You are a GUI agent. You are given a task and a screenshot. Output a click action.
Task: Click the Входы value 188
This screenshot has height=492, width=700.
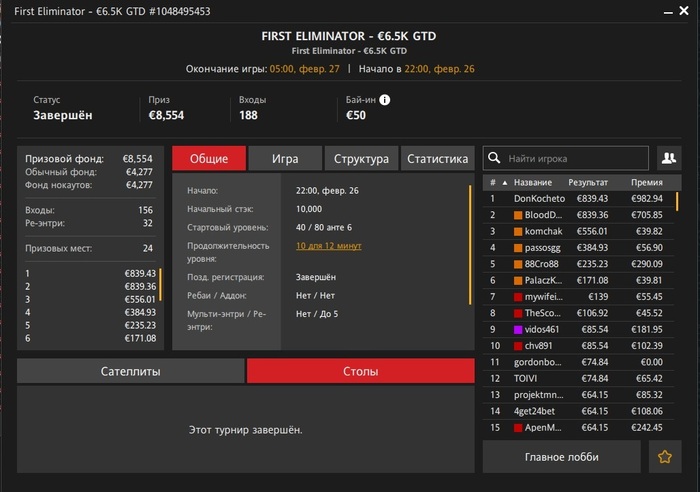tap(248, 115)
